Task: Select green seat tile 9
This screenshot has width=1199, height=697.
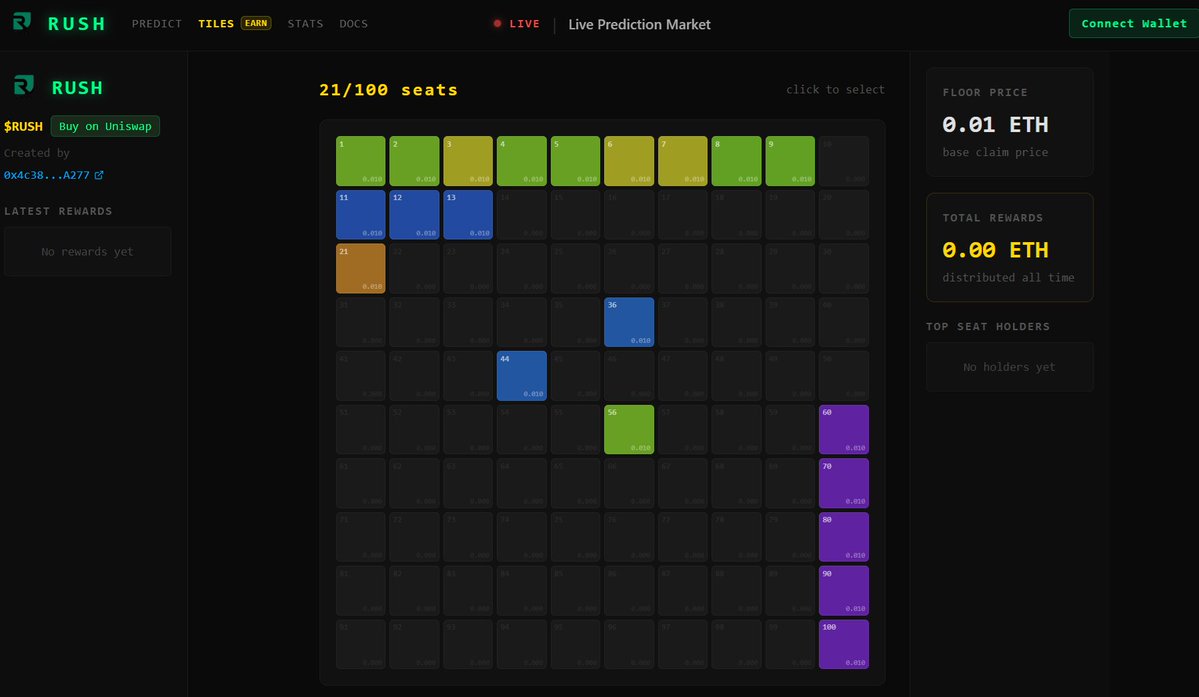Action: (x=790, y=161)
